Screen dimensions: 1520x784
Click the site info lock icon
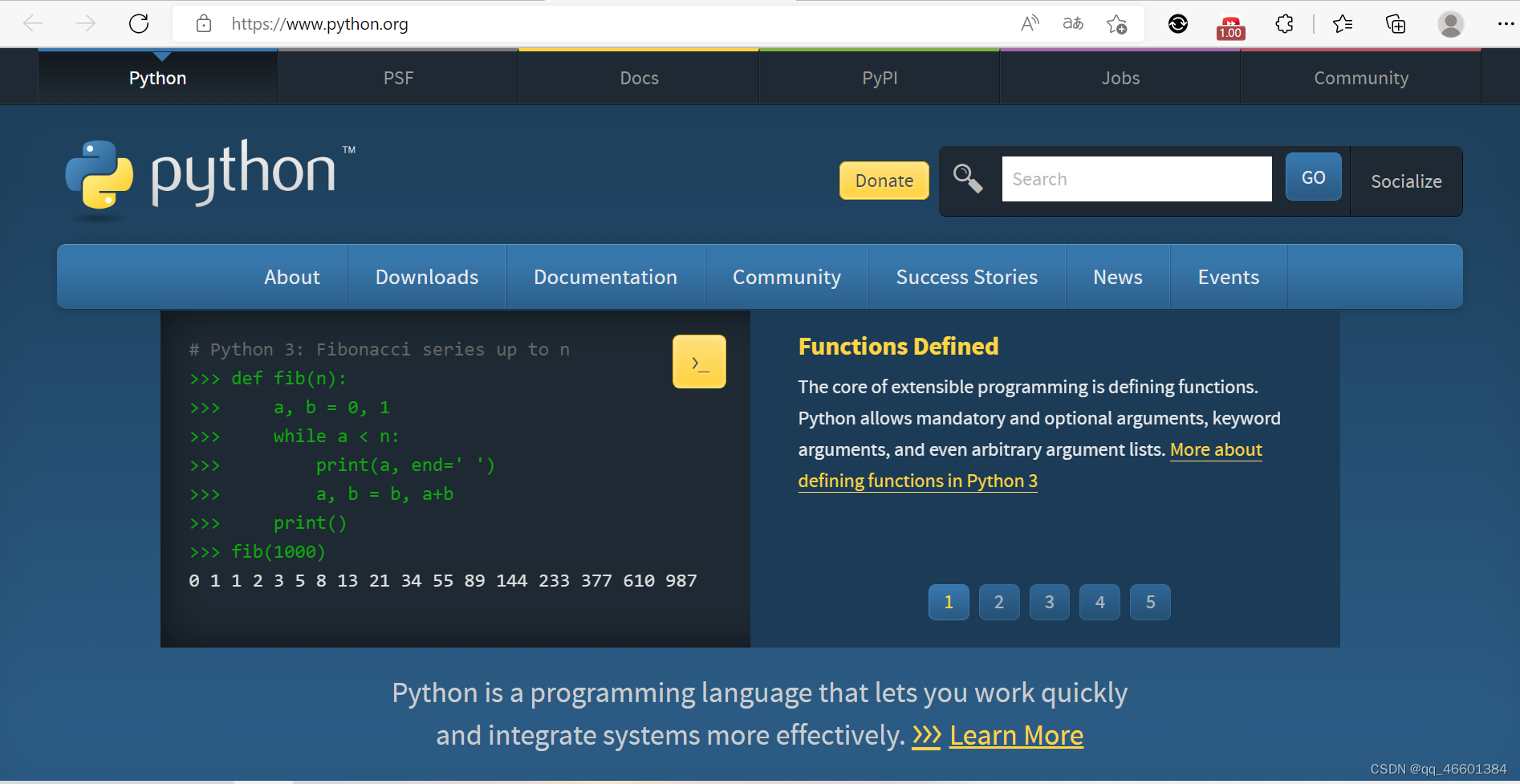click(x=204, y=23)
